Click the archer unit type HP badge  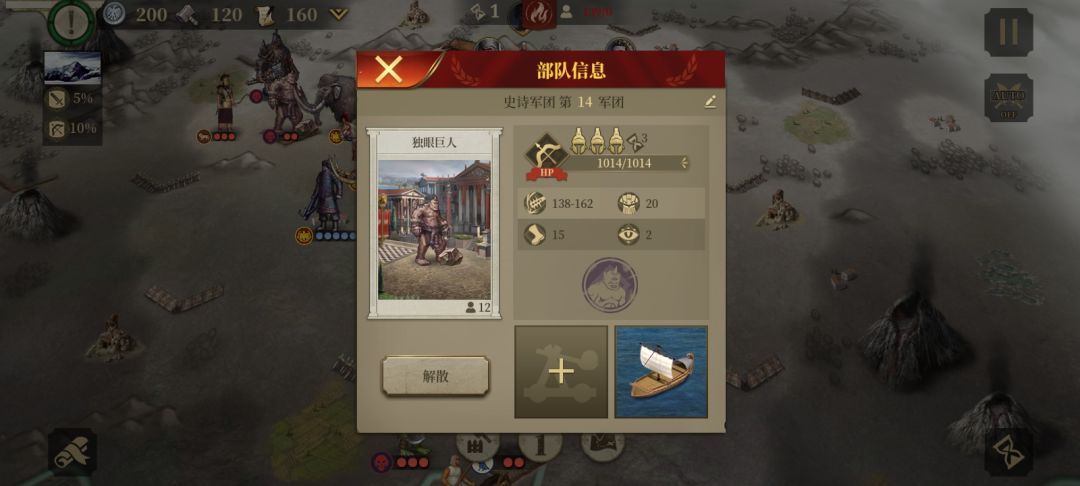point(546,157)
